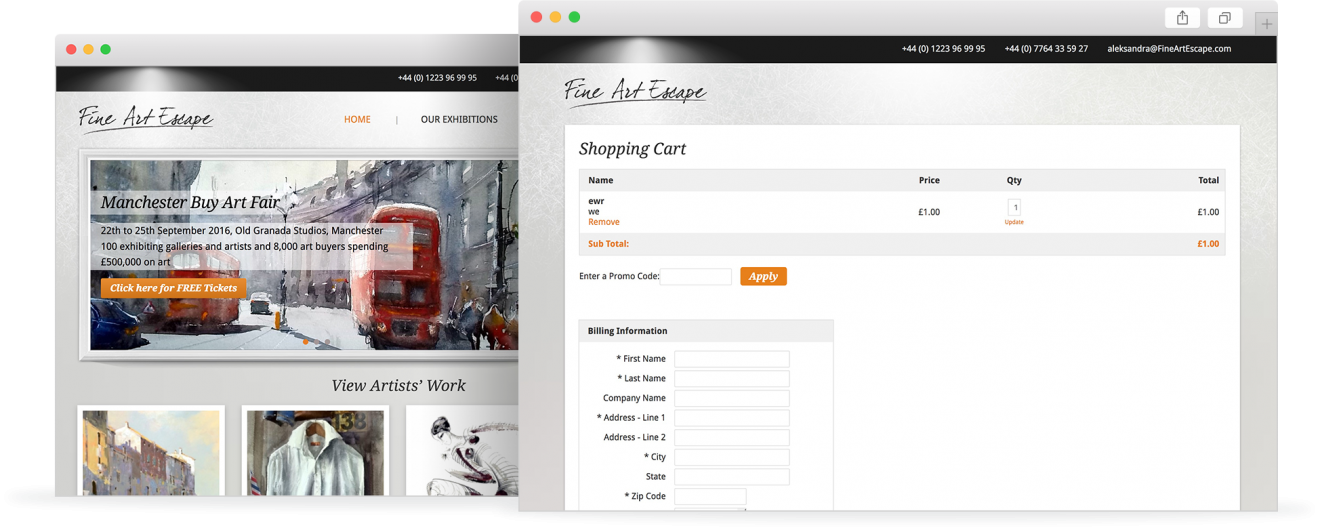Click the quantity field showing 1

1014,208
